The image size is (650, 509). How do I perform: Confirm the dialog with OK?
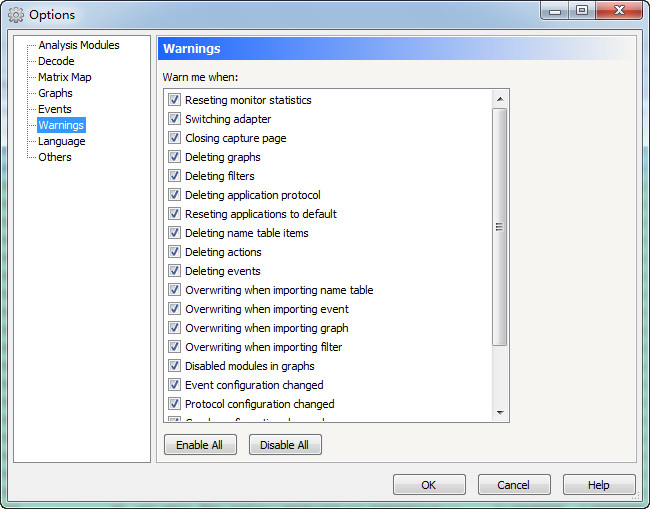tap(429, 485)
